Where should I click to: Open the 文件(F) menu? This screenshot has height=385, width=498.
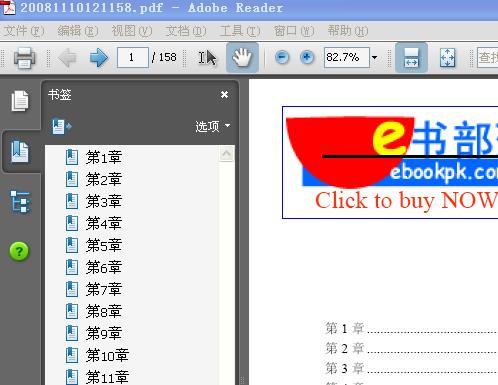tap(24, 31)
